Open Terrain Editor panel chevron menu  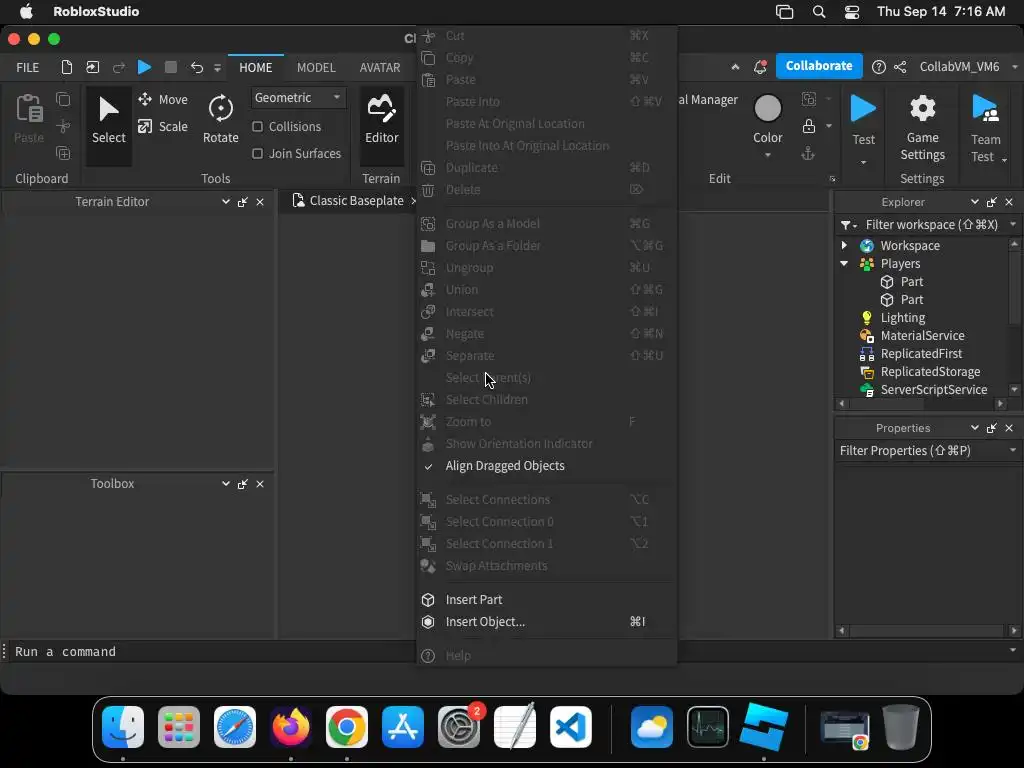coord(226,202)
